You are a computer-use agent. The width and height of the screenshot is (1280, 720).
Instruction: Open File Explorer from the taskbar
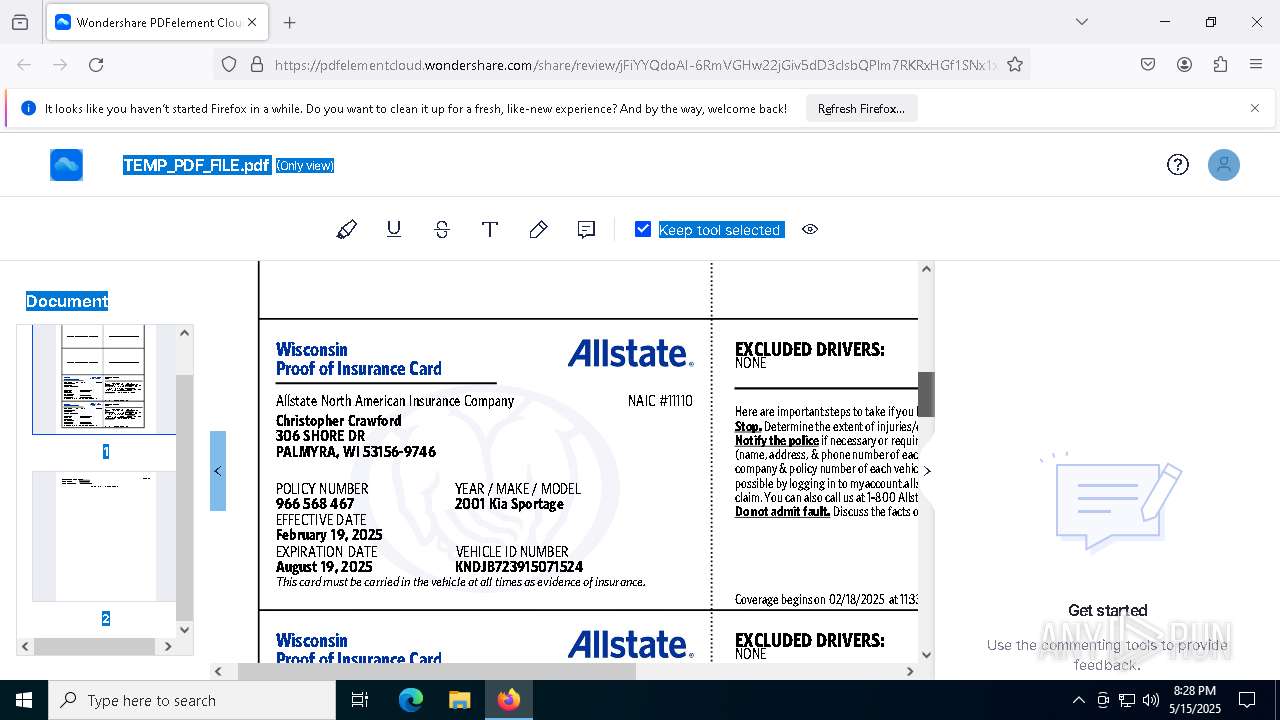(x=459, y=700)
